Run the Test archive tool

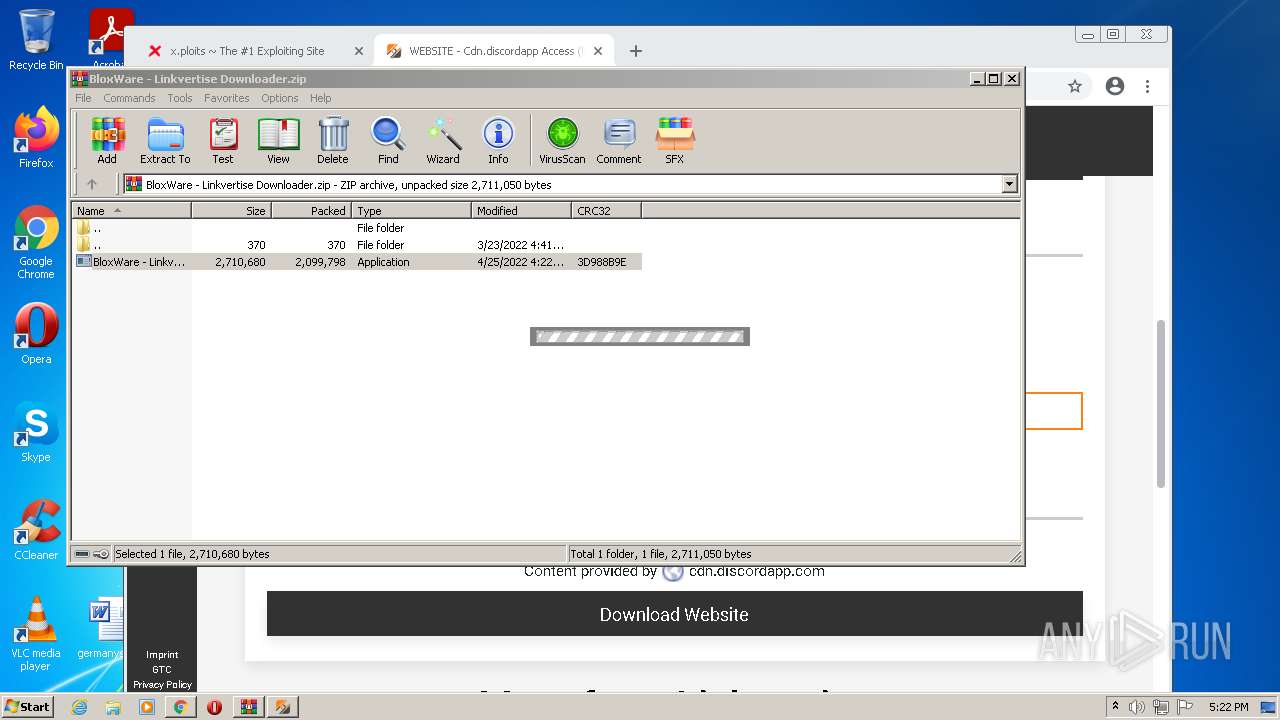click(223, 140)
